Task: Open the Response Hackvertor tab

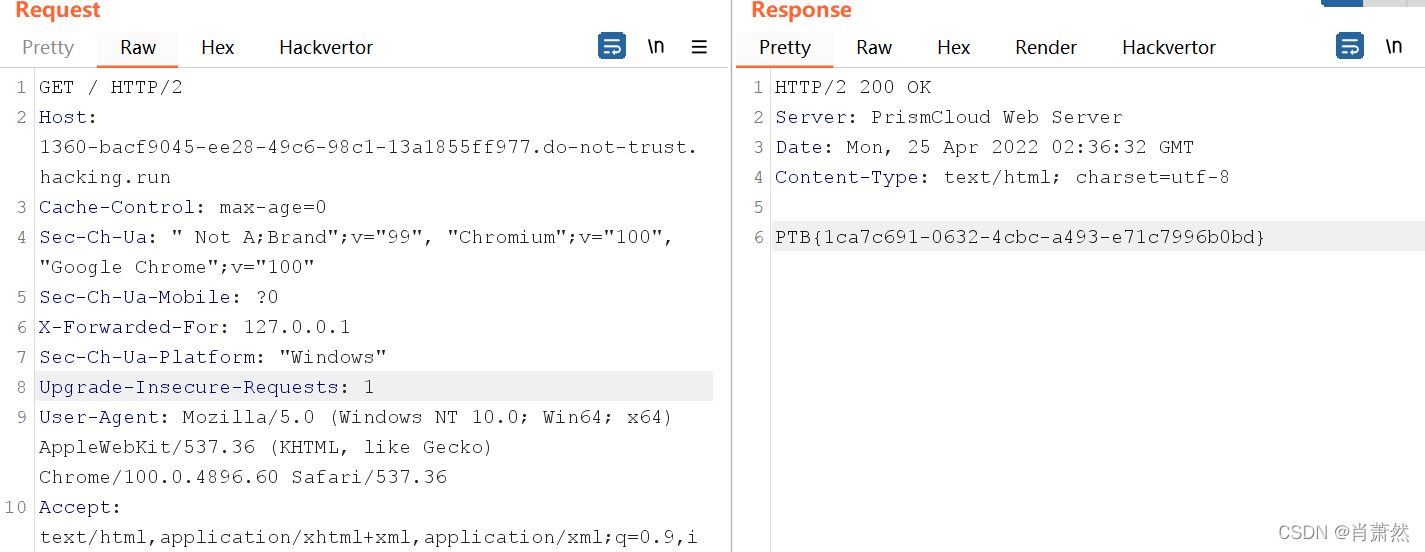Action: coord(1169,47)
